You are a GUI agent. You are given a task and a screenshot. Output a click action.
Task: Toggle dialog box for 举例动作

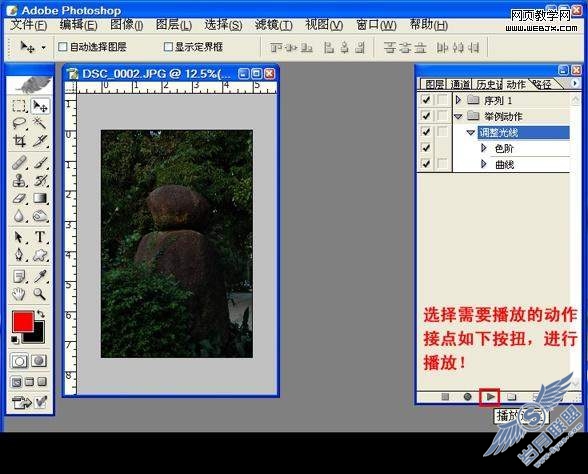(443, 116)
